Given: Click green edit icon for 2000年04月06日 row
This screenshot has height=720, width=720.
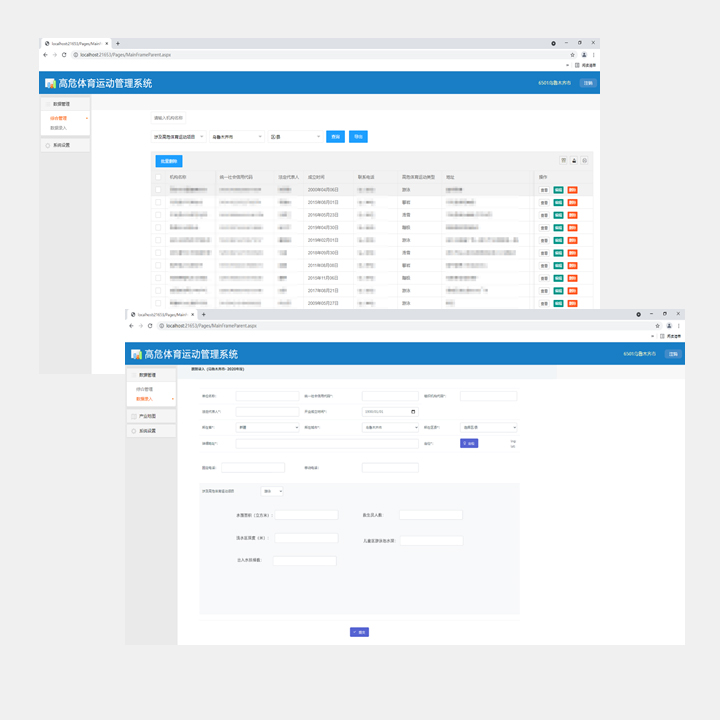Looking at the screenshot, I should tap(558, 190).
